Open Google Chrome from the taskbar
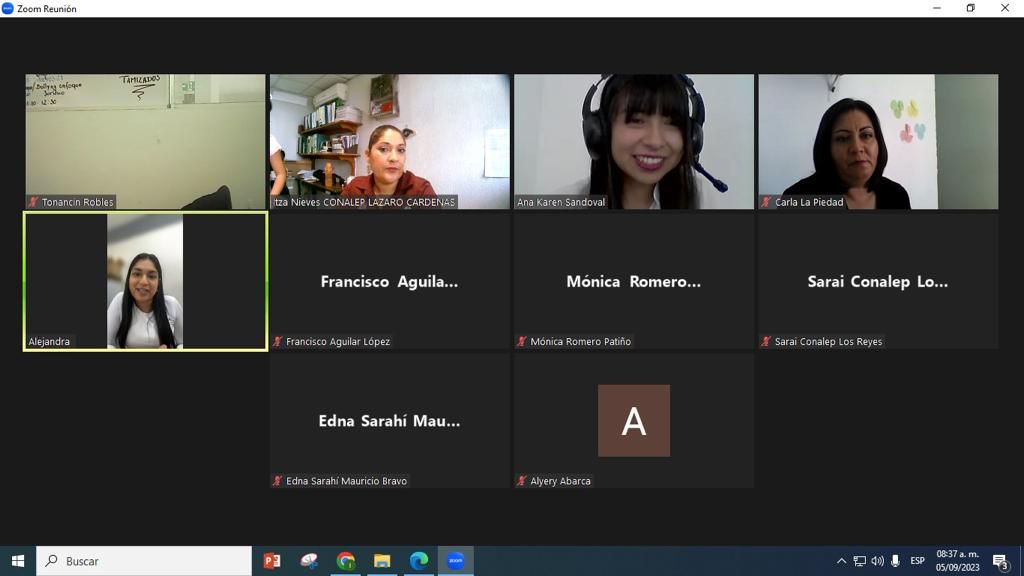This screenshot has height=576, width=1024. 346,561
